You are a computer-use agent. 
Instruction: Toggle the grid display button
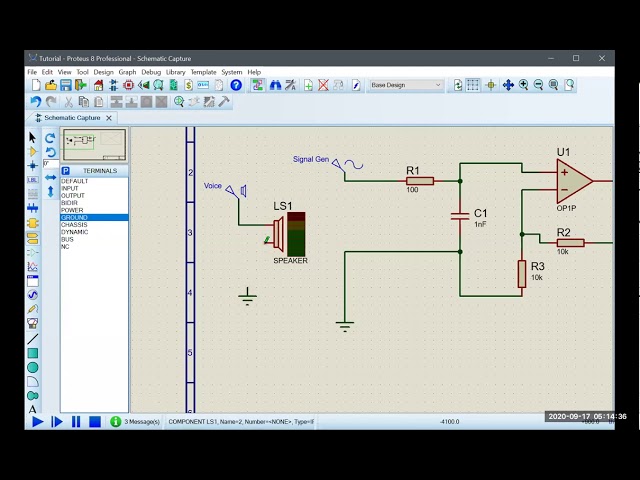pos(473,85)
